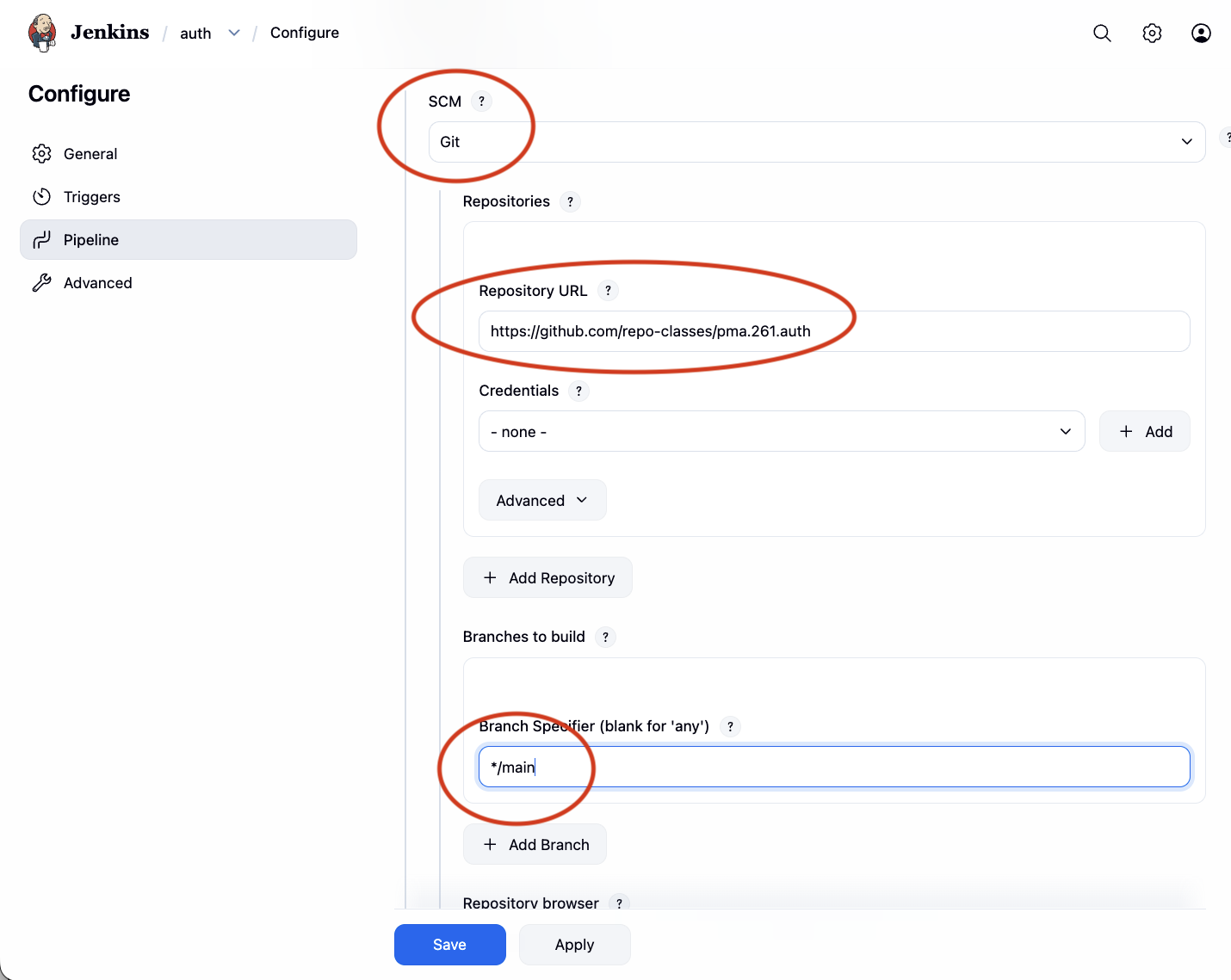Go to General section in sidebar
This screenshot has width=1231, height=980.
point(90,154)
